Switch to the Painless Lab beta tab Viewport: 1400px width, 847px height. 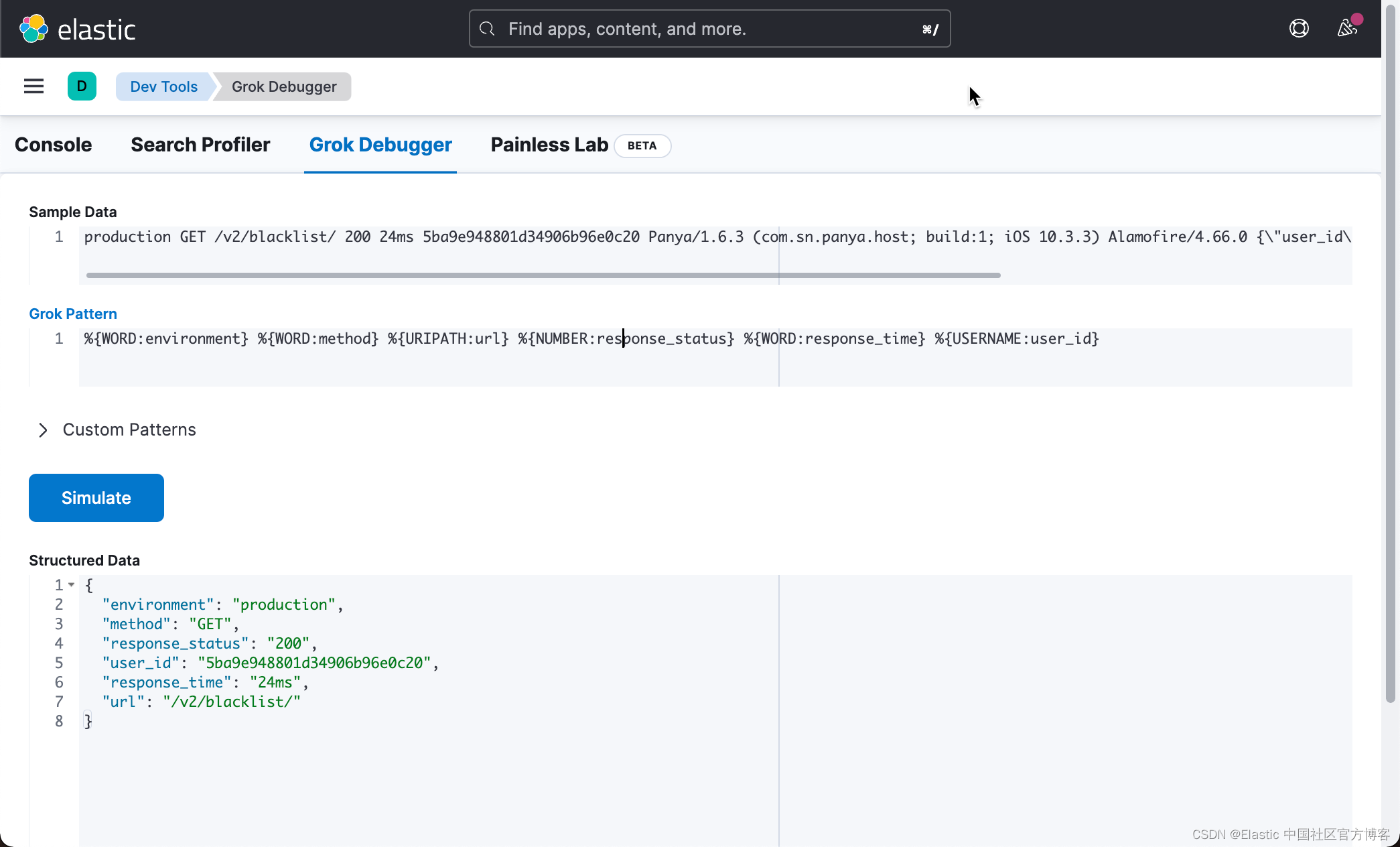tap(549, 145)
